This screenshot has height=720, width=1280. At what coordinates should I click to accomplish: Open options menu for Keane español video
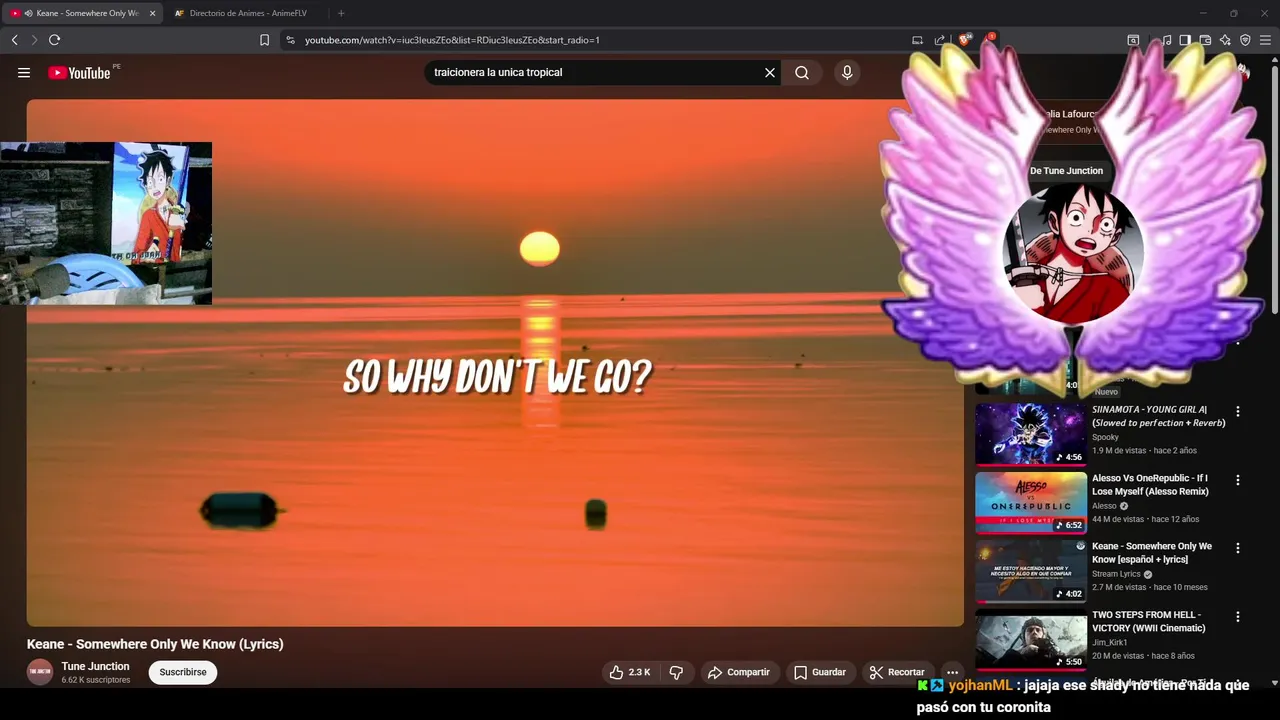[1238, 548]
